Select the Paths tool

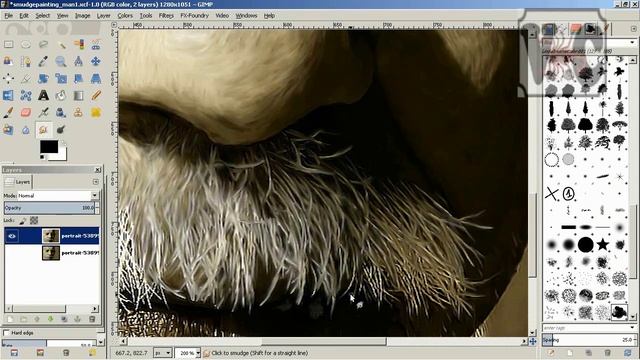click(26, 62)
